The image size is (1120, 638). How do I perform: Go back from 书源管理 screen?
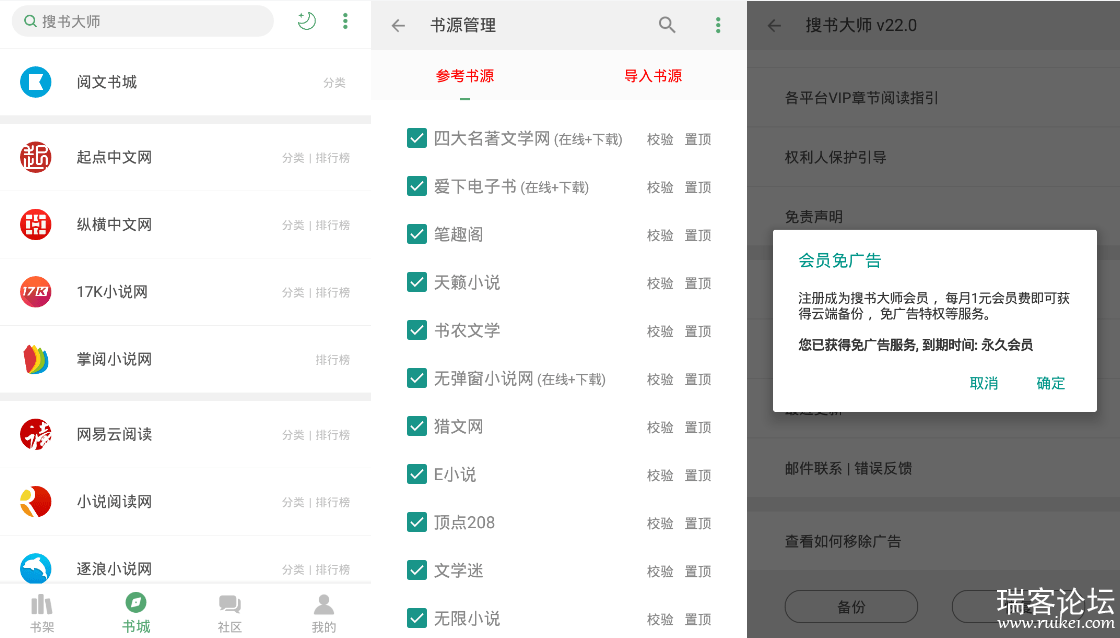(398, 26)
